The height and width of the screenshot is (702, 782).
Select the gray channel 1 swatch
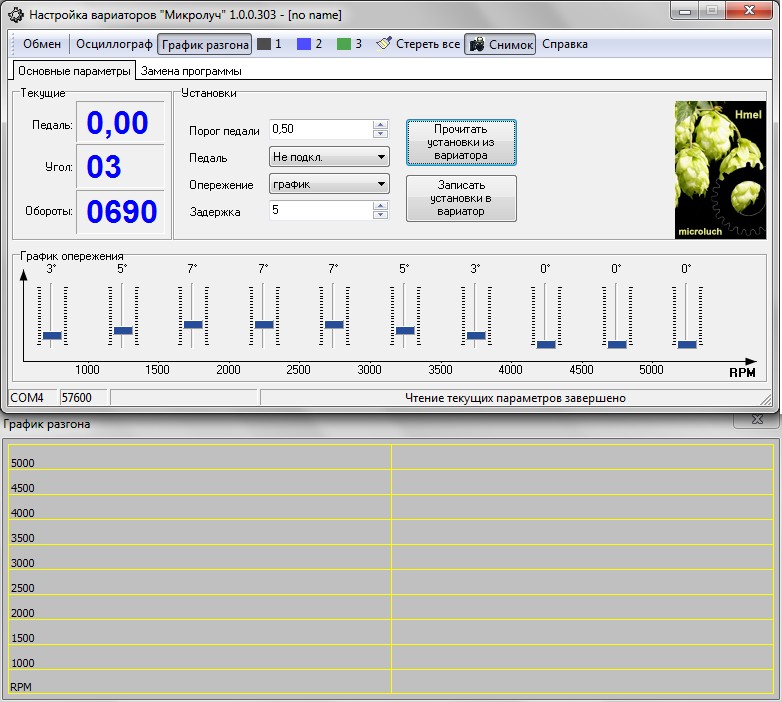[264, 44]
